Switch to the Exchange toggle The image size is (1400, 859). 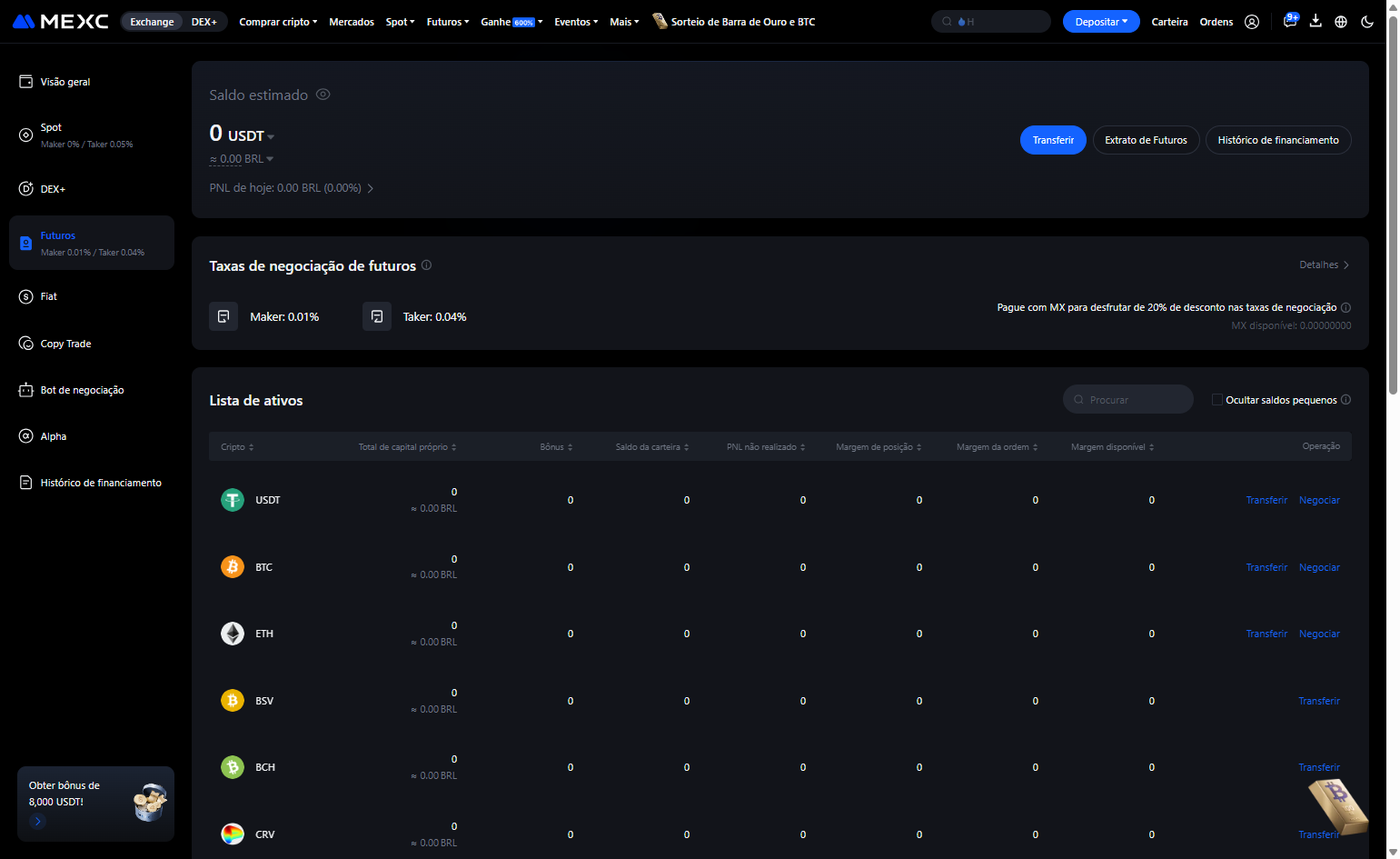(x=152, y=22)
